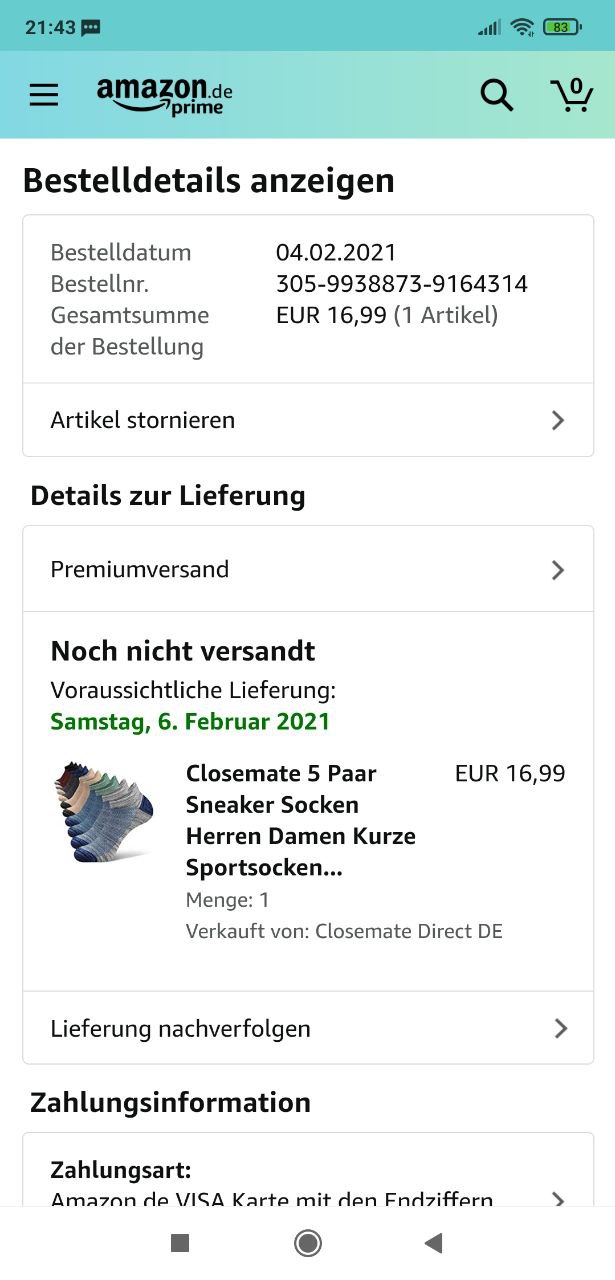Image resolution: width=615 pixels, height=1280 pixels.
Task: Expand chevron next to Lieferung nachverfolgen
Action: pyautogui.click(x=560, y=1028)
